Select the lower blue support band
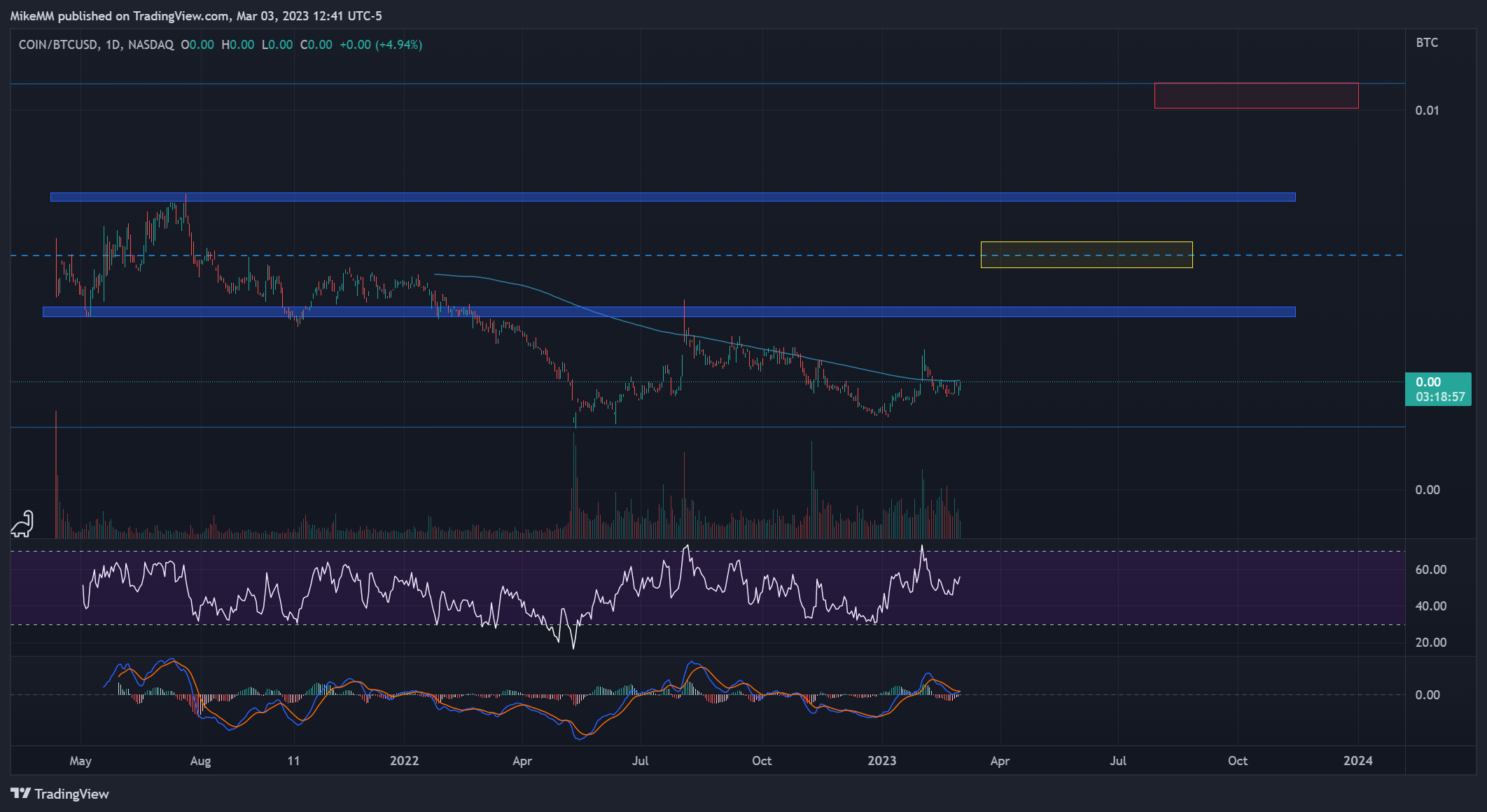Screen dimensions: 1487x812 point(669,312)
